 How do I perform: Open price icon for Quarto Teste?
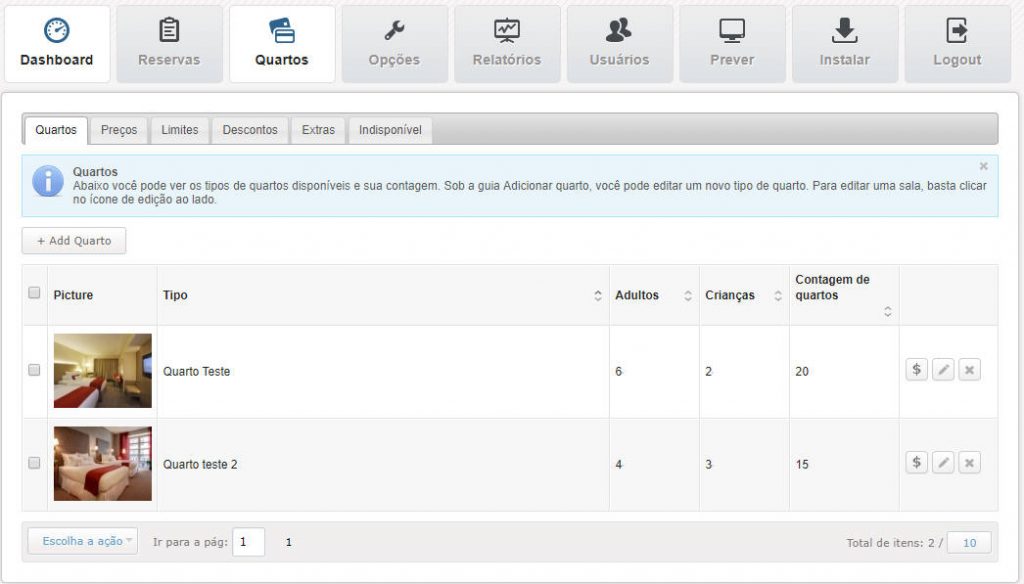tap(916, 370)
